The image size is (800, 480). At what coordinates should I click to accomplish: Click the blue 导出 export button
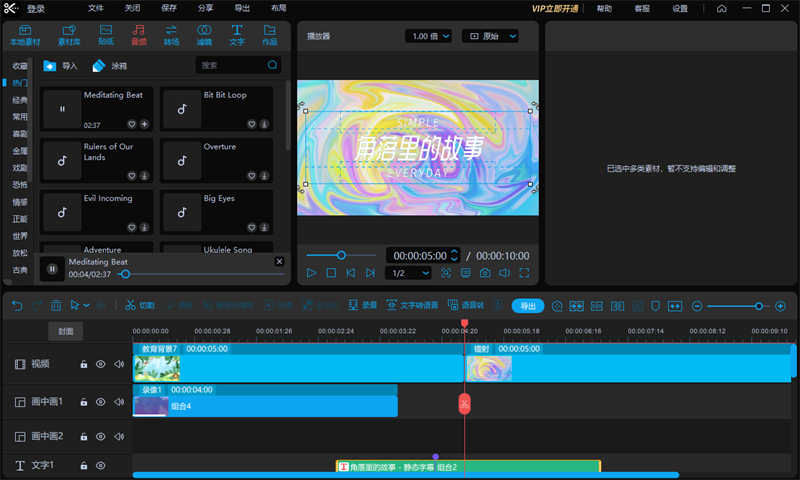tap(528, 305)
